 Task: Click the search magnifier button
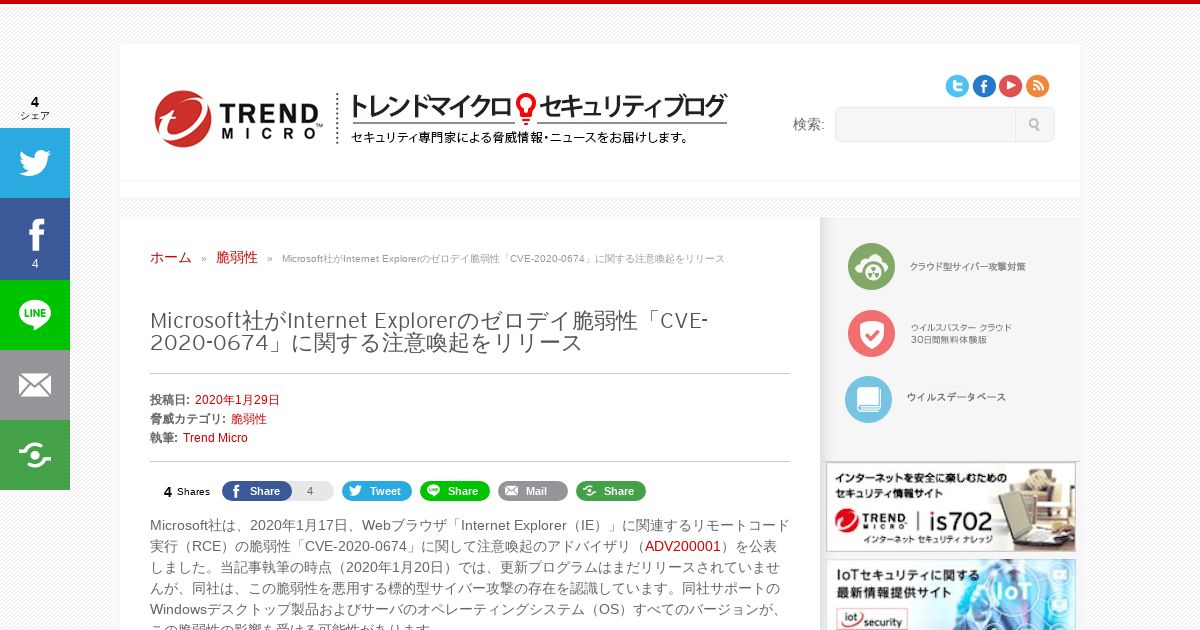click(x=1034, y=125)
